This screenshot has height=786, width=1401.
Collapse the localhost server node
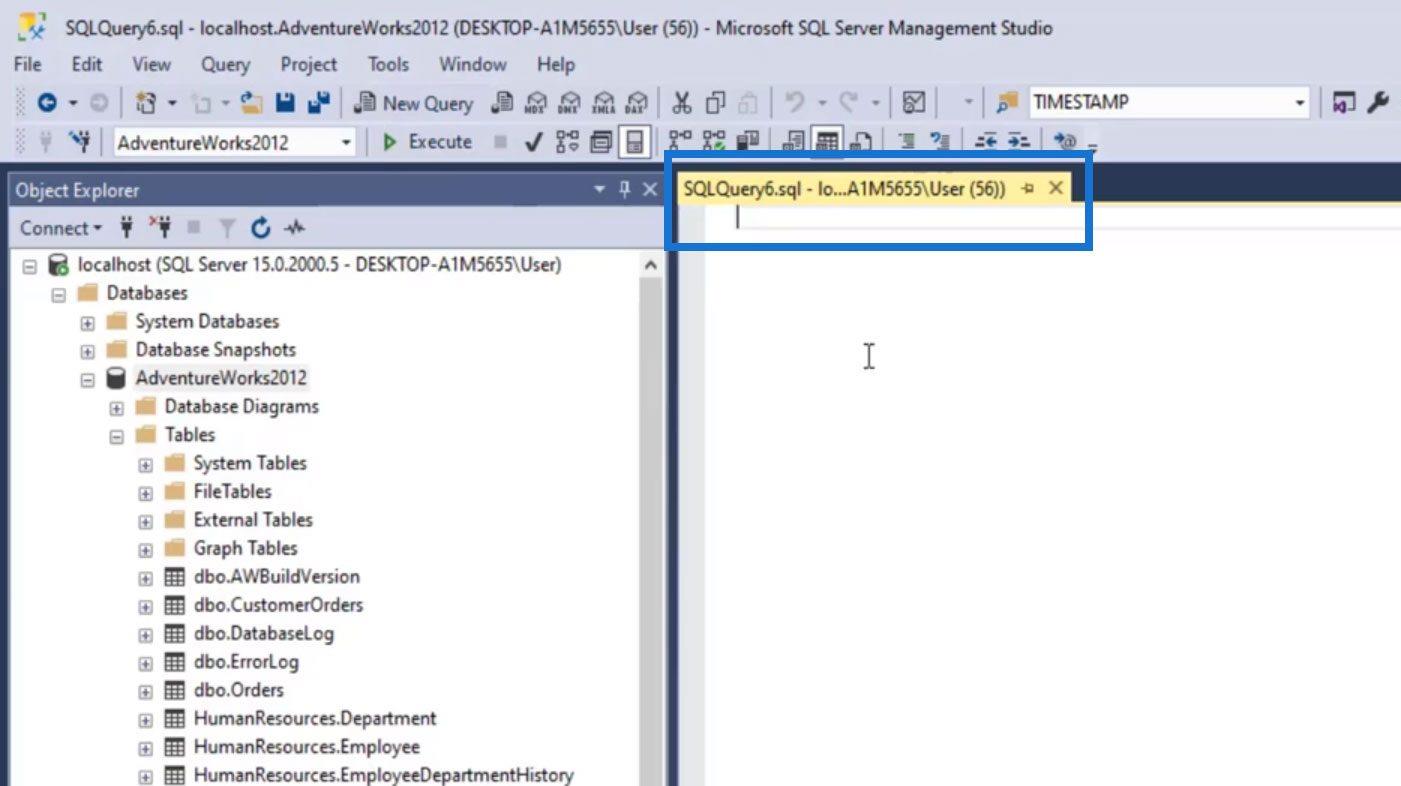point(29,266)
